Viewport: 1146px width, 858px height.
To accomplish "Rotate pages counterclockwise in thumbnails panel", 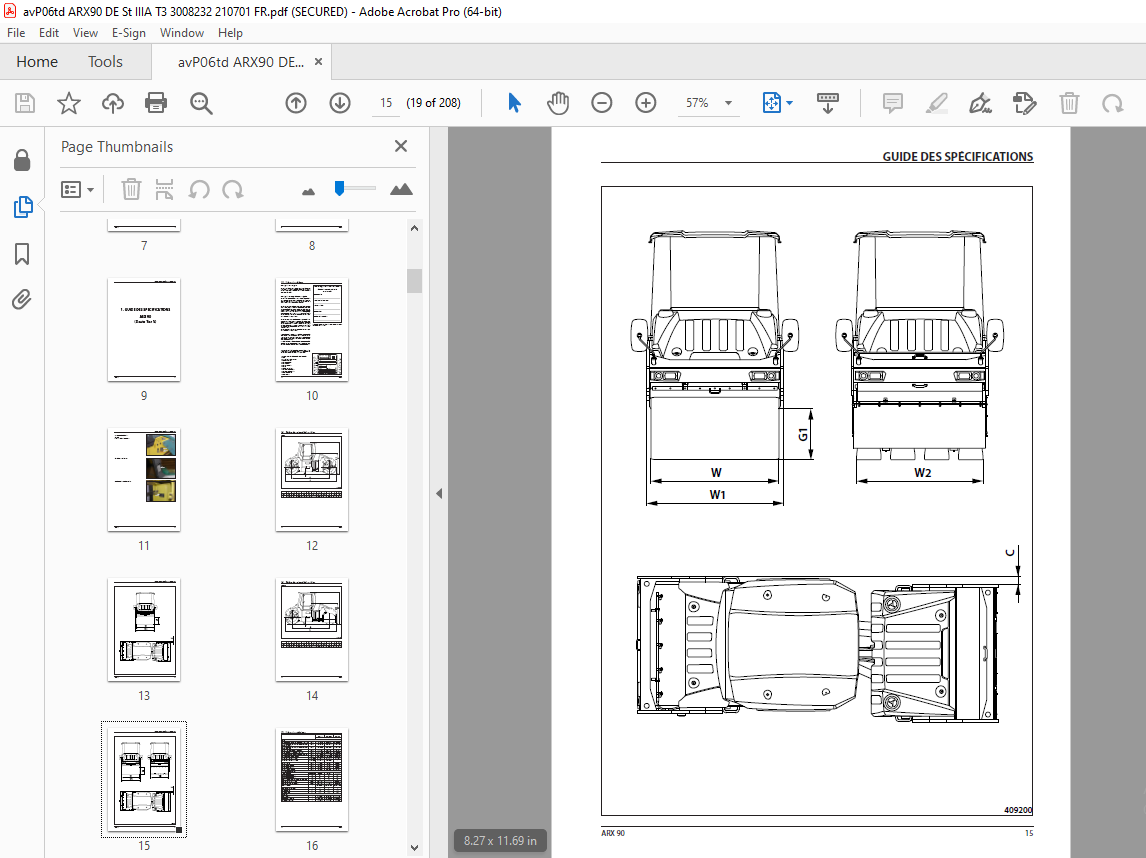I will point(199,190).
